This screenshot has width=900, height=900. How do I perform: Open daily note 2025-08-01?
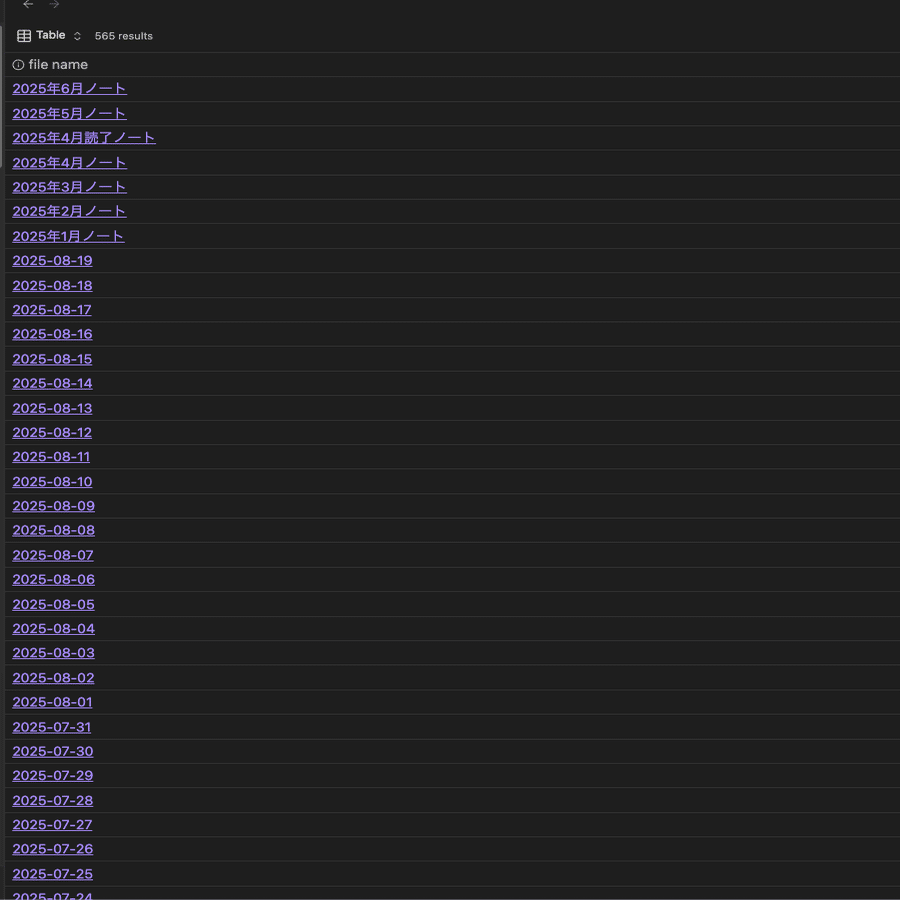[x=52, y=702]
